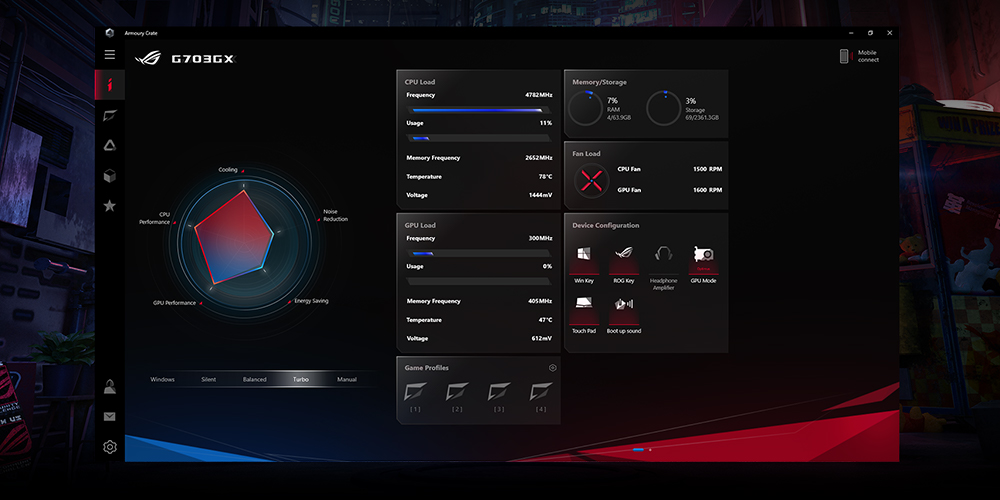Click the 78°C CPU temperature value
1000x500 pixels.
[545, 177]
